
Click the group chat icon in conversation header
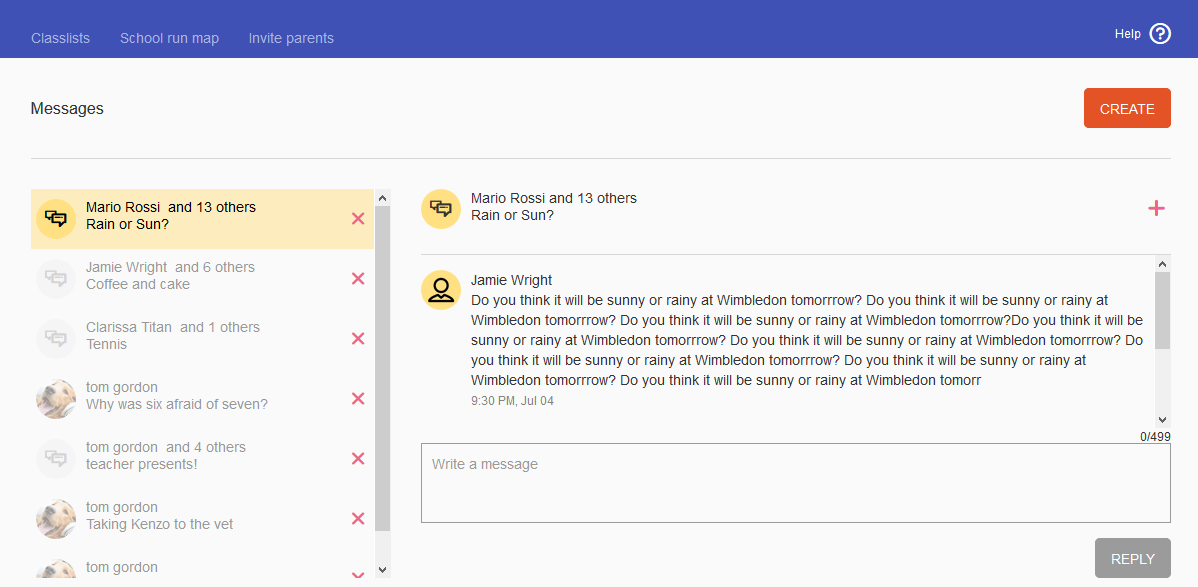coord(441,209)
